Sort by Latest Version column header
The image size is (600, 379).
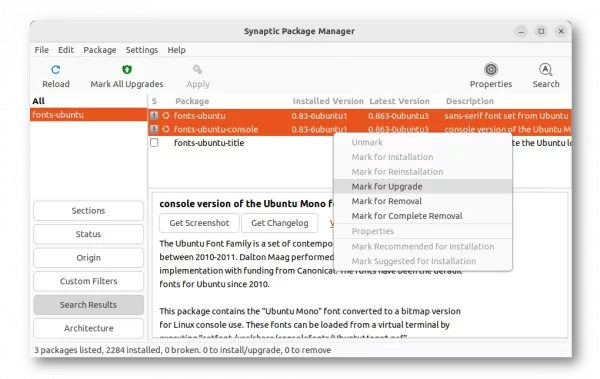point(399,101)
